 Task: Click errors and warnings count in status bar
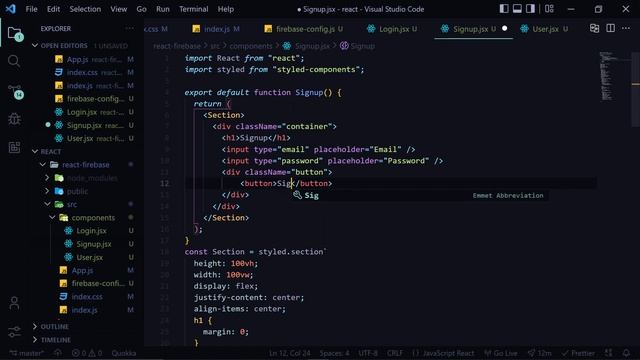click(x=87, y=353)
